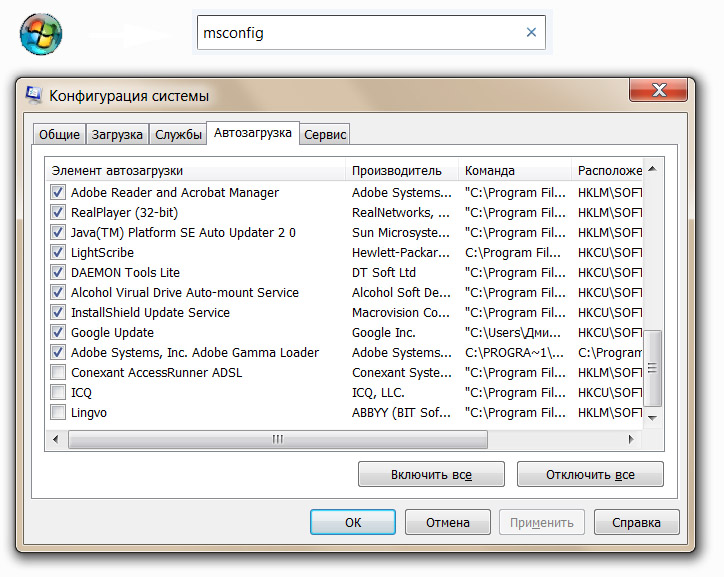Image resolution: width=724 pixels, height=577 pixels.
Task: Go to the Службы tab
Action: 178,135
